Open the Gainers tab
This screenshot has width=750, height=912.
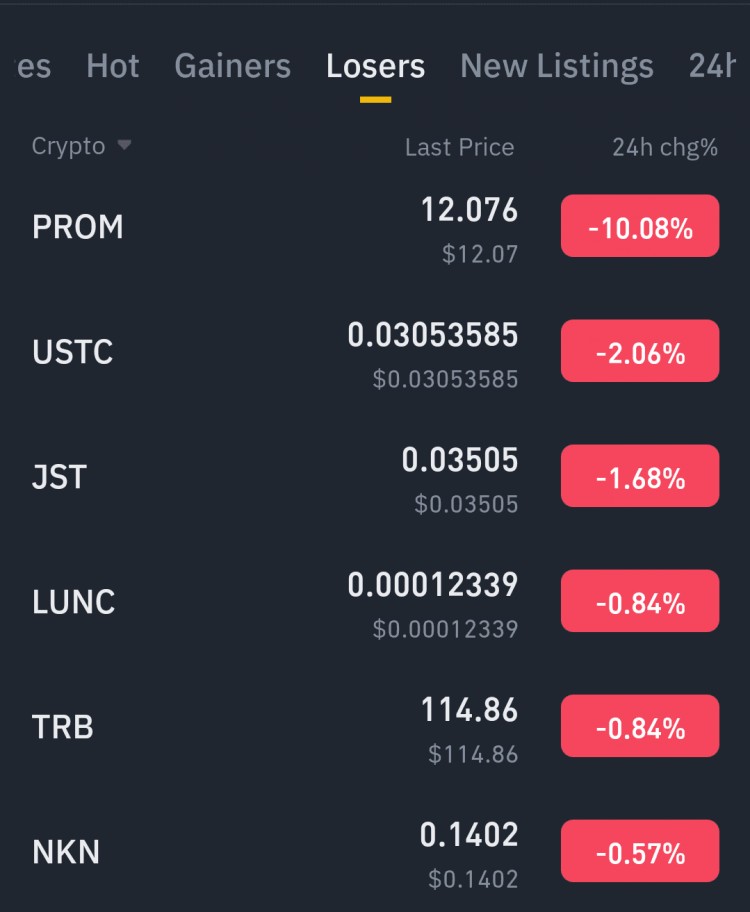pyautogui.click(x=232, y=66)
